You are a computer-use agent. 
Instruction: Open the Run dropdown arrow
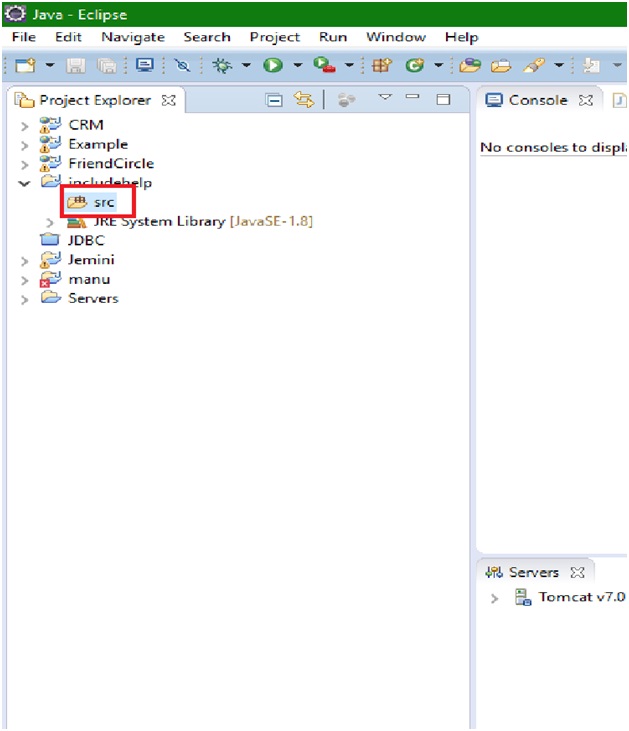pyautogui.click(x=297, y=65)
